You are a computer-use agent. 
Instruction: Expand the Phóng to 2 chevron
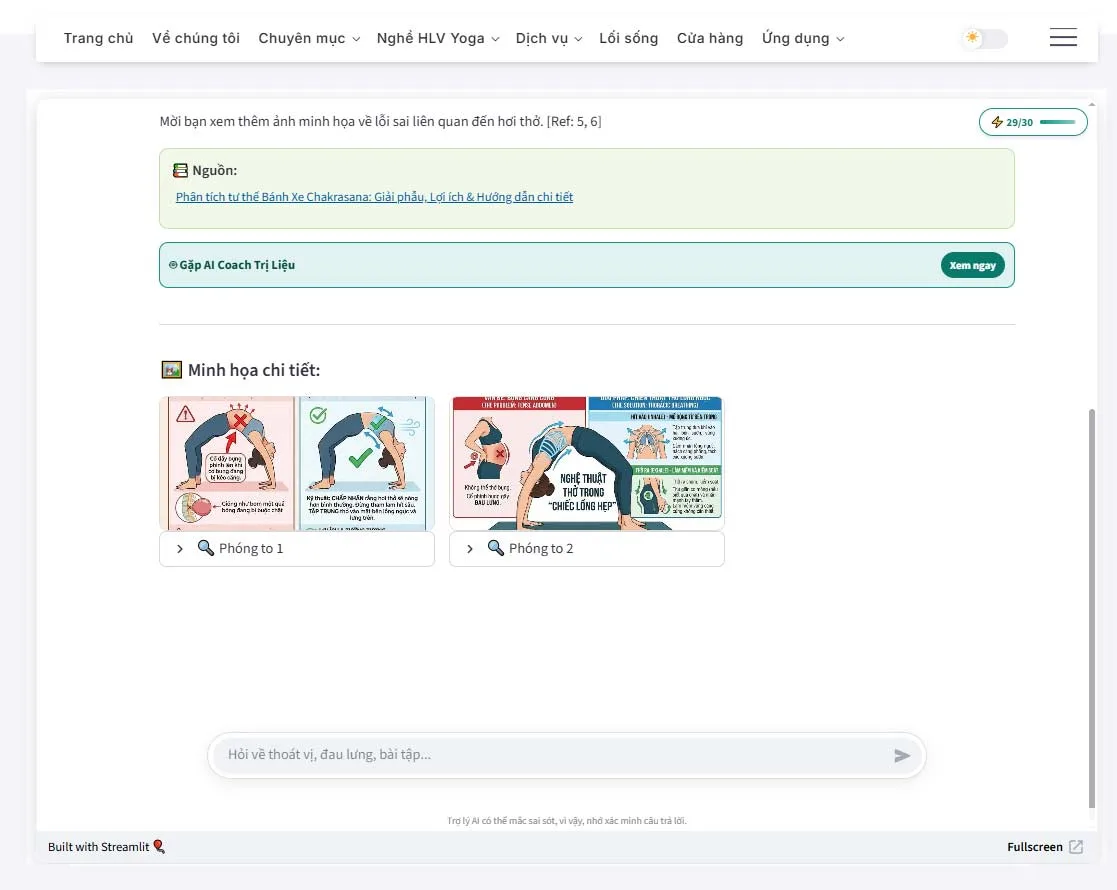point(469,549)
